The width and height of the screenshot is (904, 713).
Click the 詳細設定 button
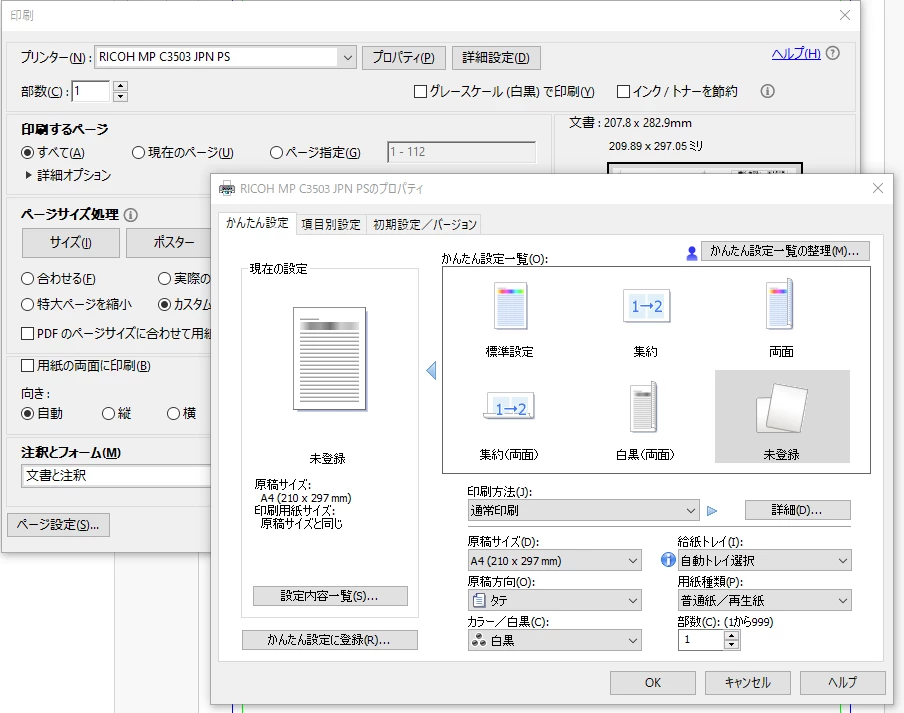pyautogui.click(x=496, y=58)
